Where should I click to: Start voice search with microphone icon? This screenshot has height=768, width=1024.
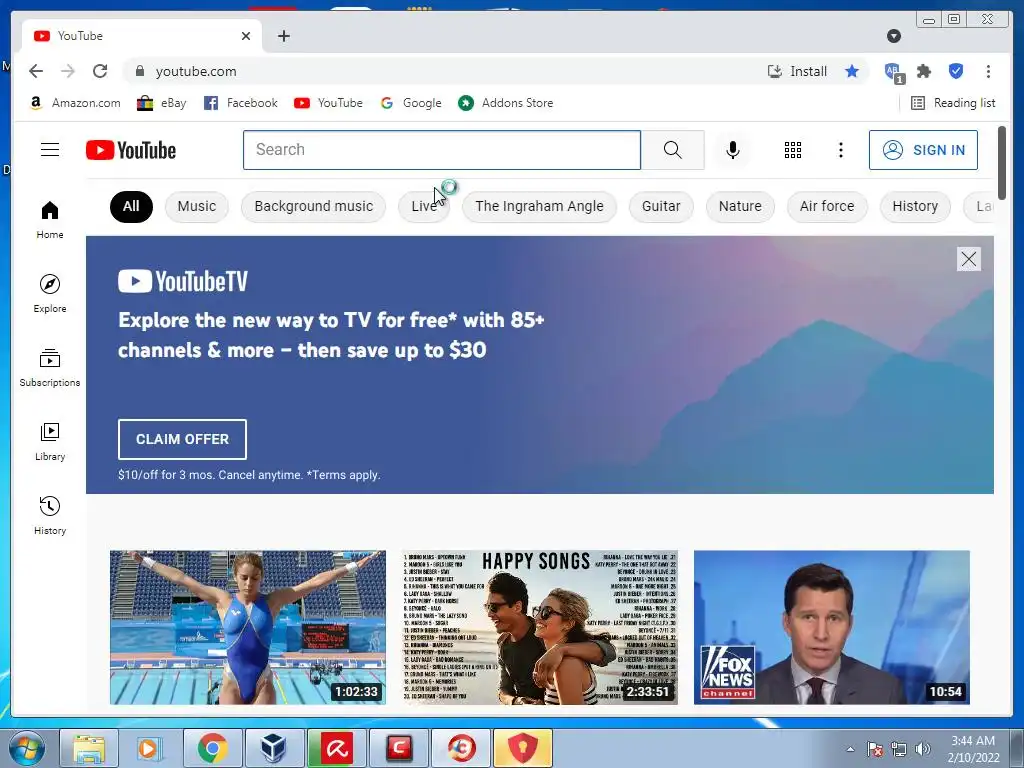(733, 150)
